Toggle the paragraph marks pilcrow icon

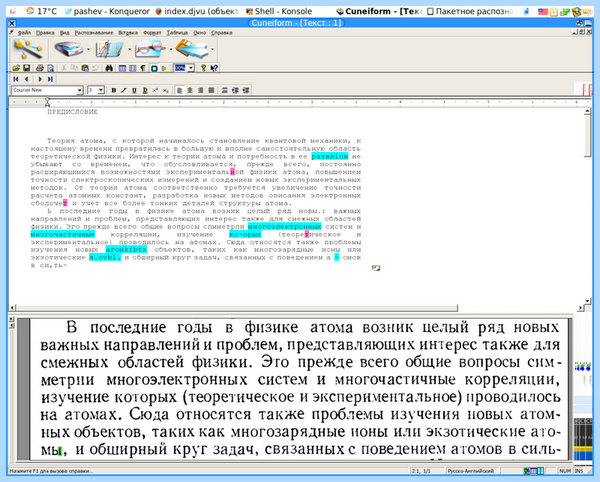(x=143, y=68)
